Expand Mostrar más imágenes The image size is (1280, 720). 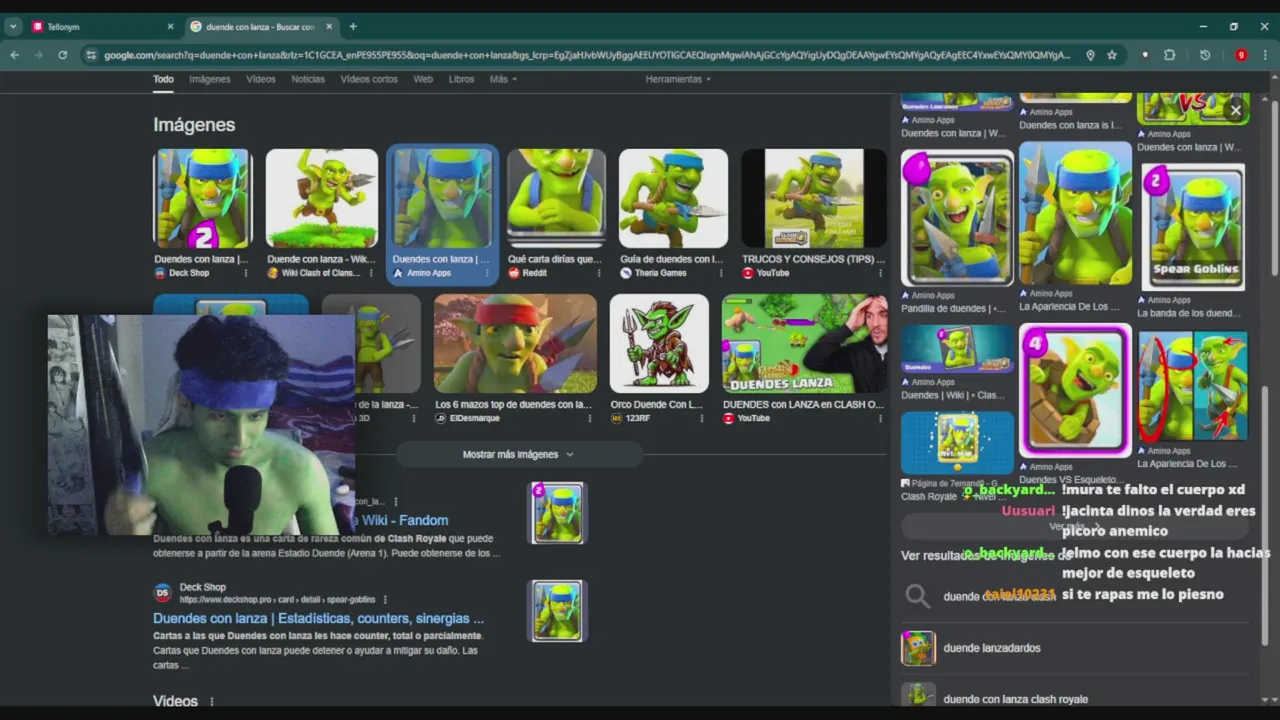tap(519, 454)
